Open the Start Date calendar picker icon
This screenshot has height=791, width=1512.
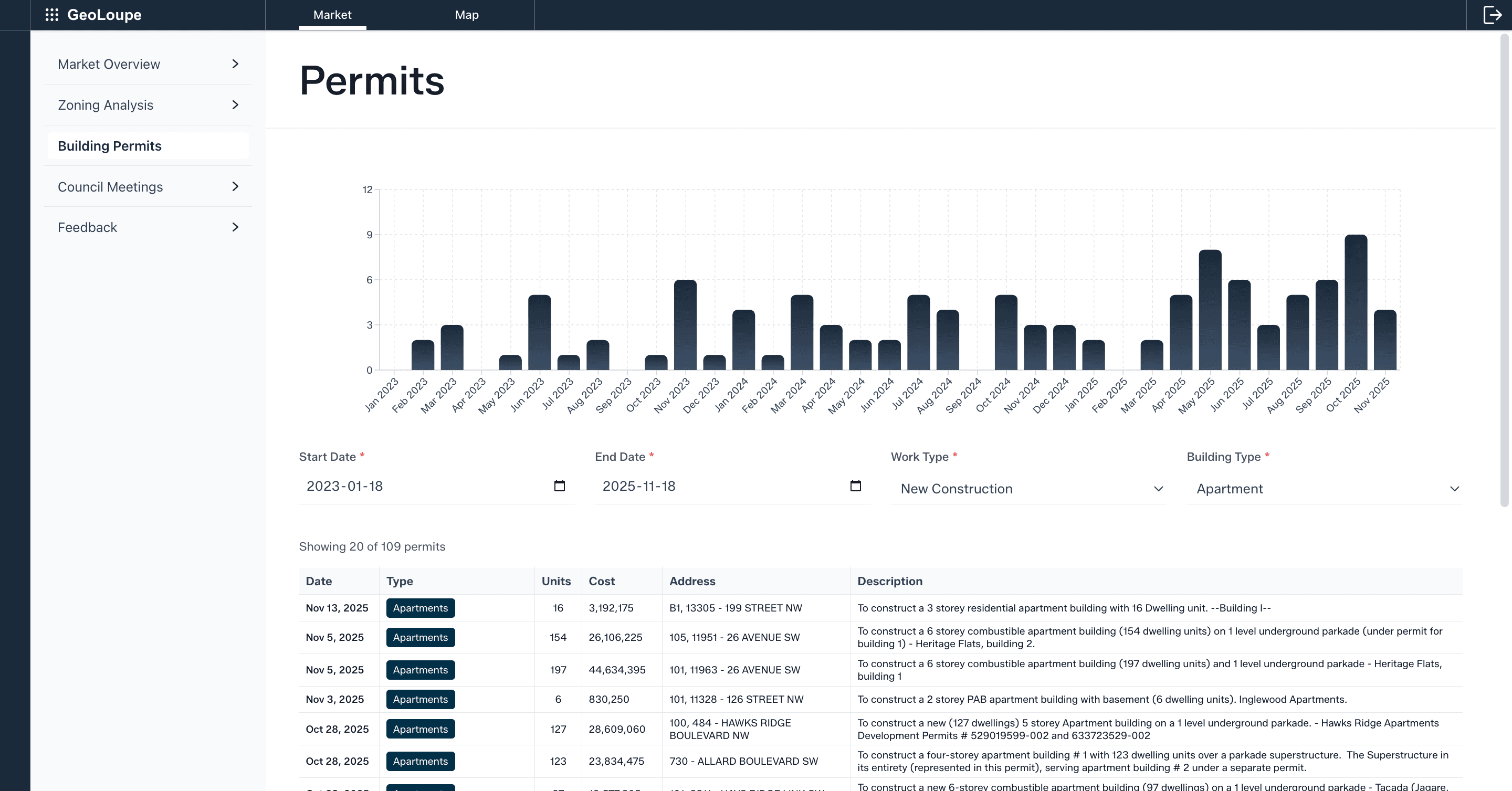click(x=560, y=486)
